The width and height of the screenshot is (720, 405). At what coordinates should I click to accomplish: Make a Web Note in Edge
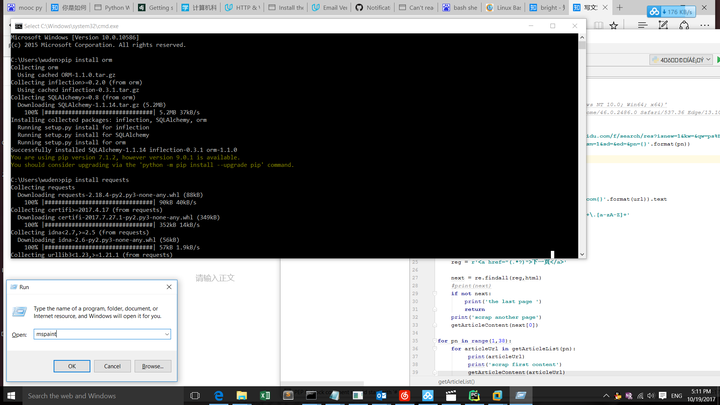click(663, 25)
